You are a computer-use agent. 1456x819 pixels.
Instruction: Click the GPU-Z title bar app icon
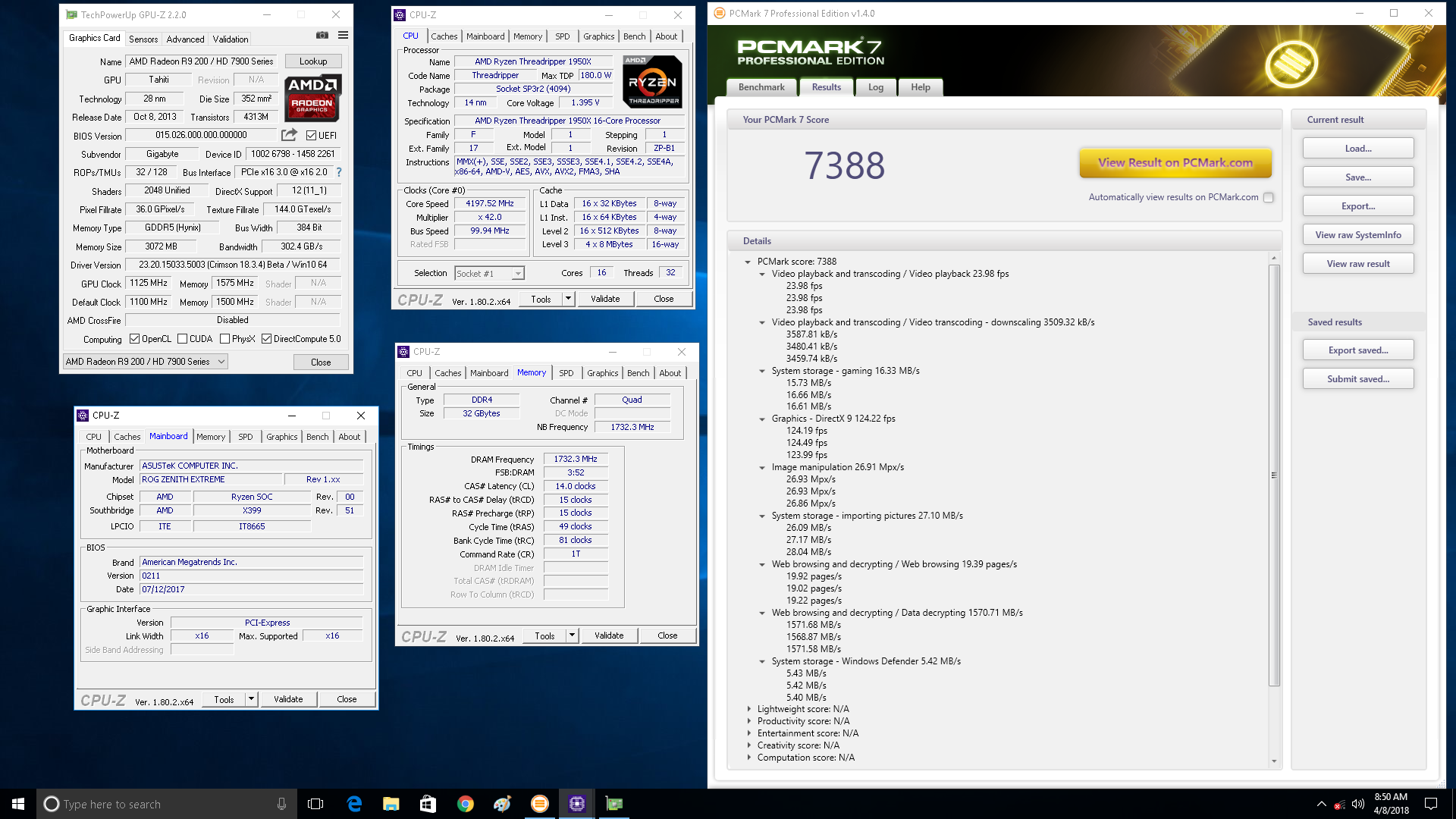point(71,14)
